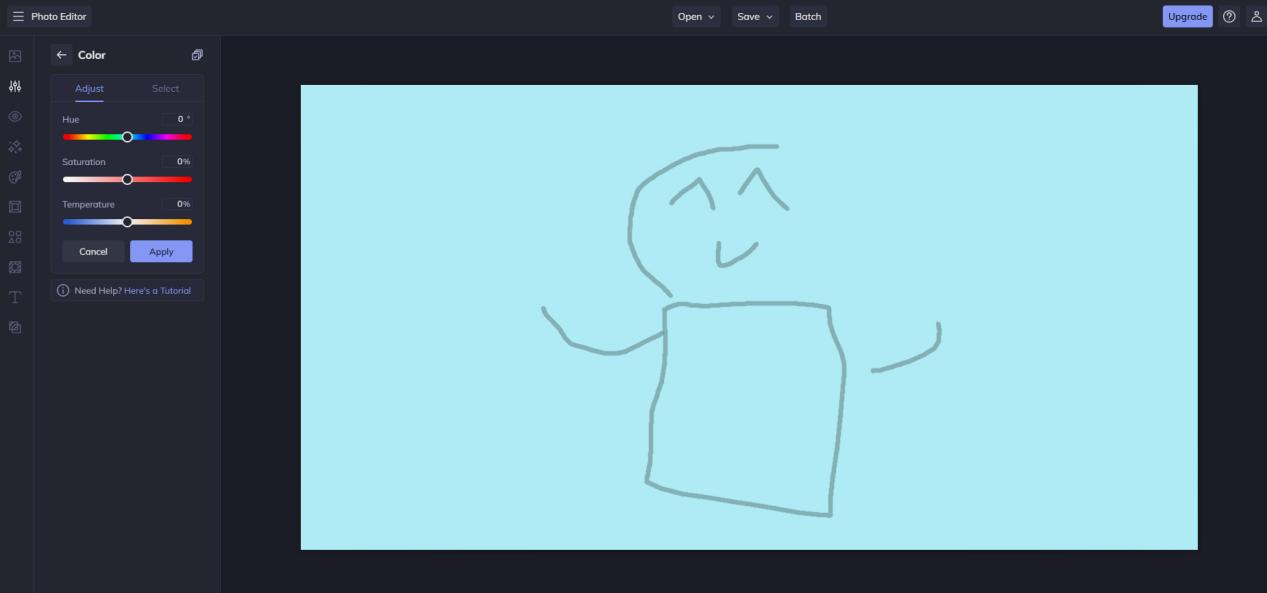Image resolution: width=1267 pixels, height=593 pixels.
Task: Expand the Open dropdown menu
Action: pos(696,16)
